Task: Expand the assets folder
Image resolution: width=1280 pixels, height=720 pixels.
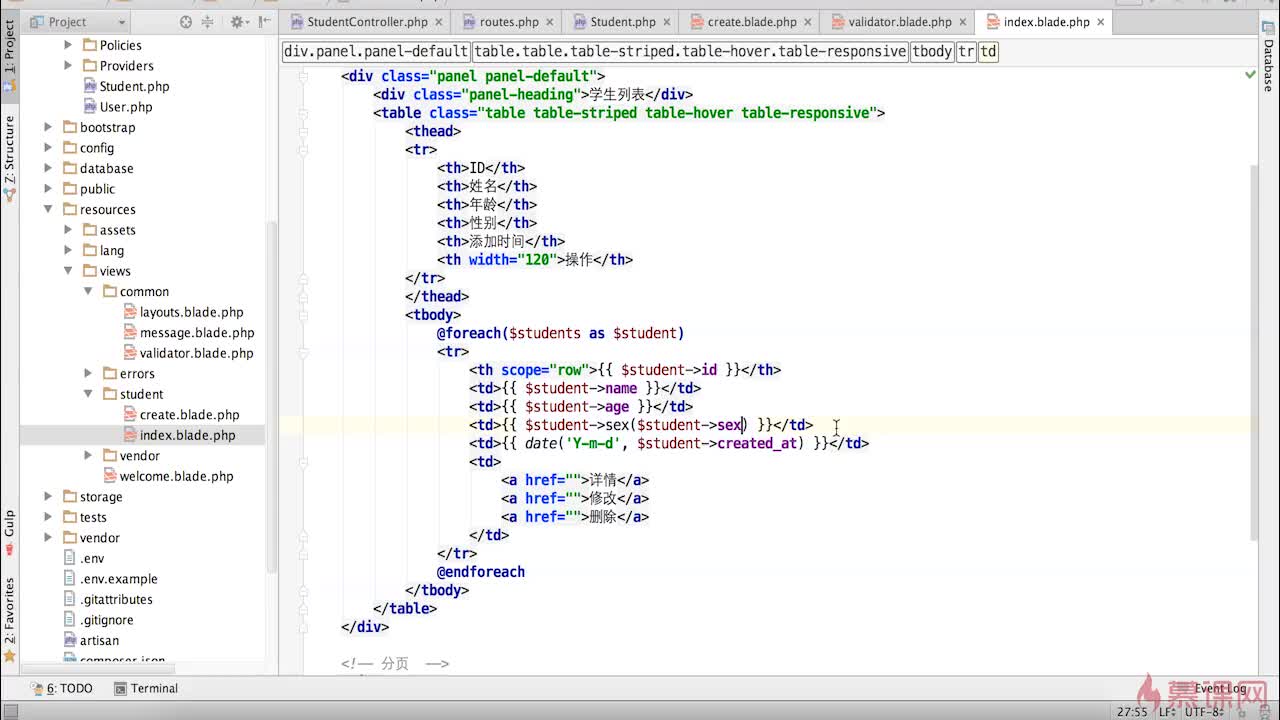Action: [x=68, y=230]
